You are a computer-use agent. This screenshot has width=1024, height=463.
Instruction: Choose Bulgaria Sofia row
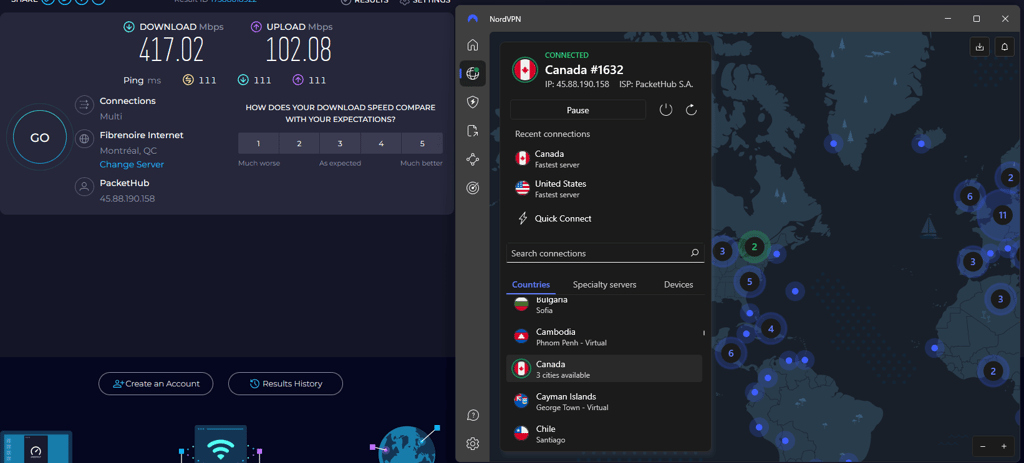pyautogui.click(x=604, y=305)
